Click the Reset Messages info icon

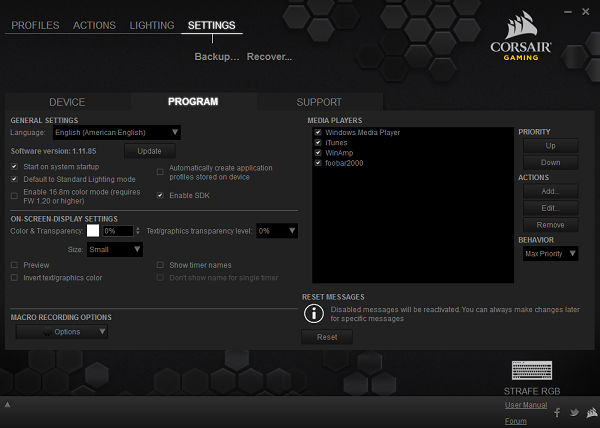click(313, 313)
